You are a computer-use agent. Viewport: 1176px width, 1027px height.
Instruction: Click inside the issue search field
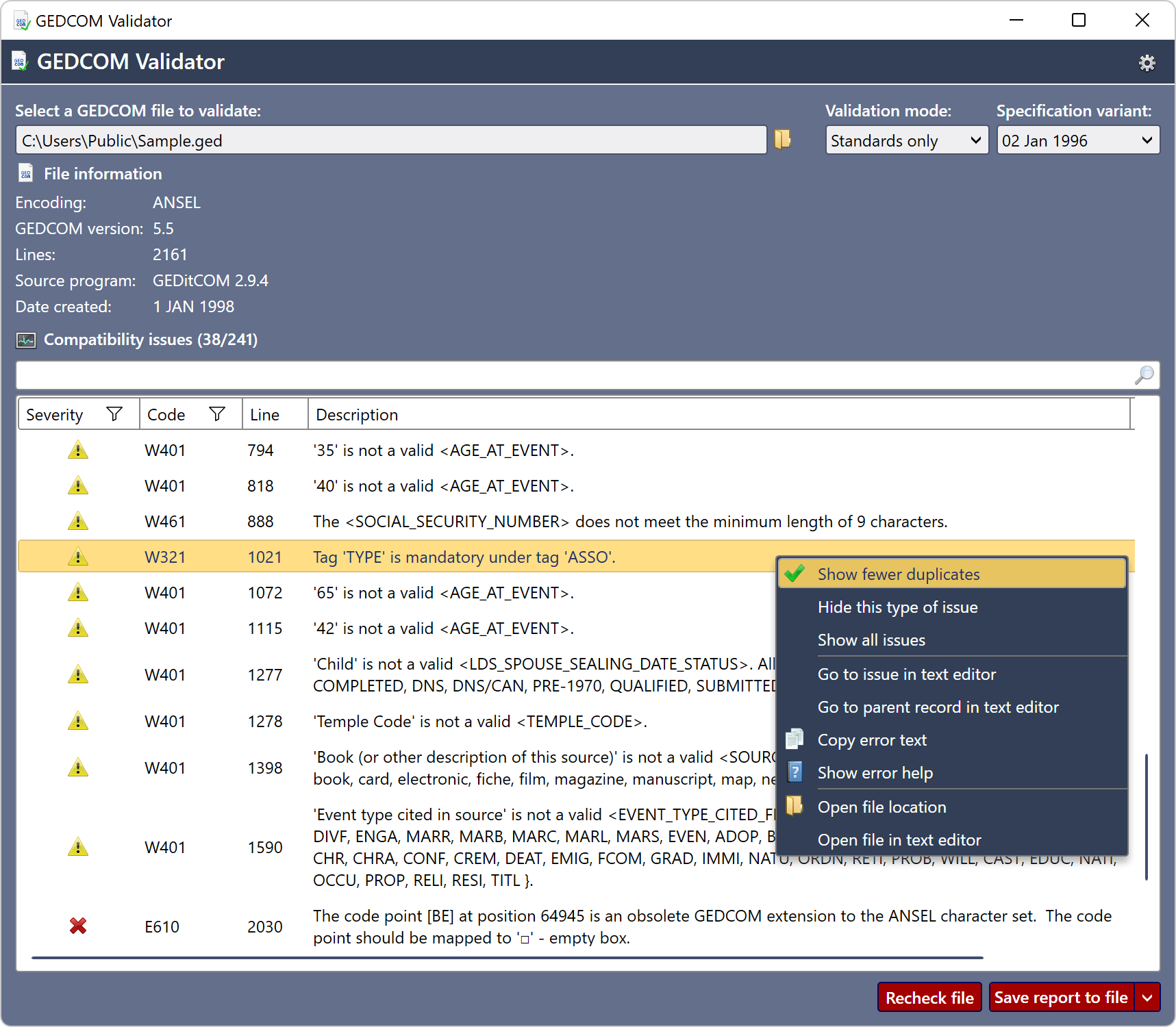[x=548, y=375]
